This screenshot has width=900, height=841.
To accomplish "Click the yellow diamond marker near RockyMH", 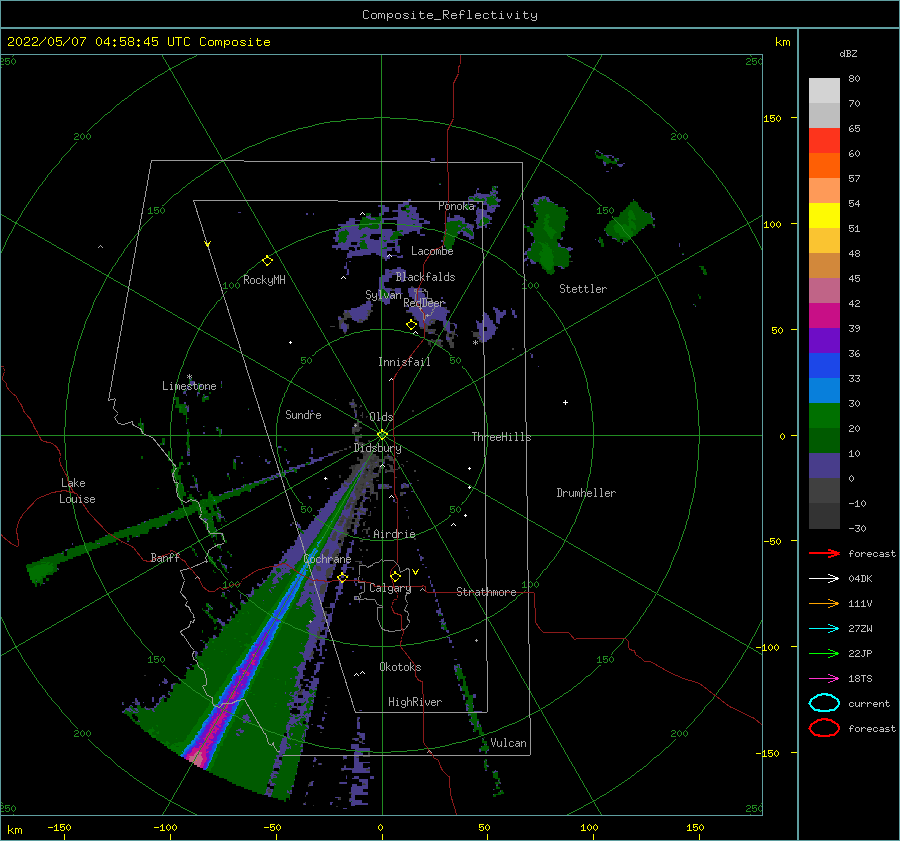I will [x=267, y=261].
